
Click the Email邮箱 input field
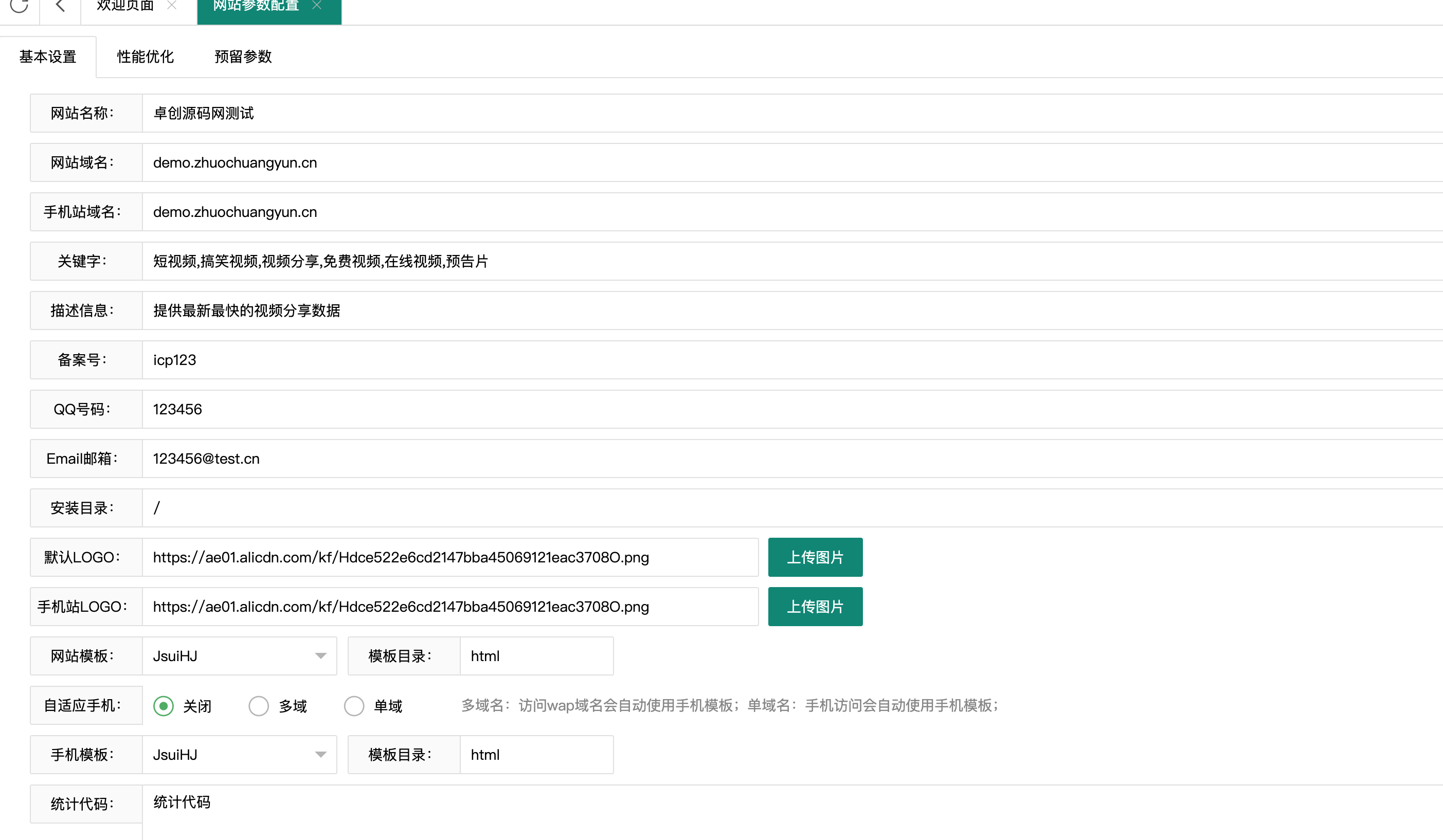(792, 459)
